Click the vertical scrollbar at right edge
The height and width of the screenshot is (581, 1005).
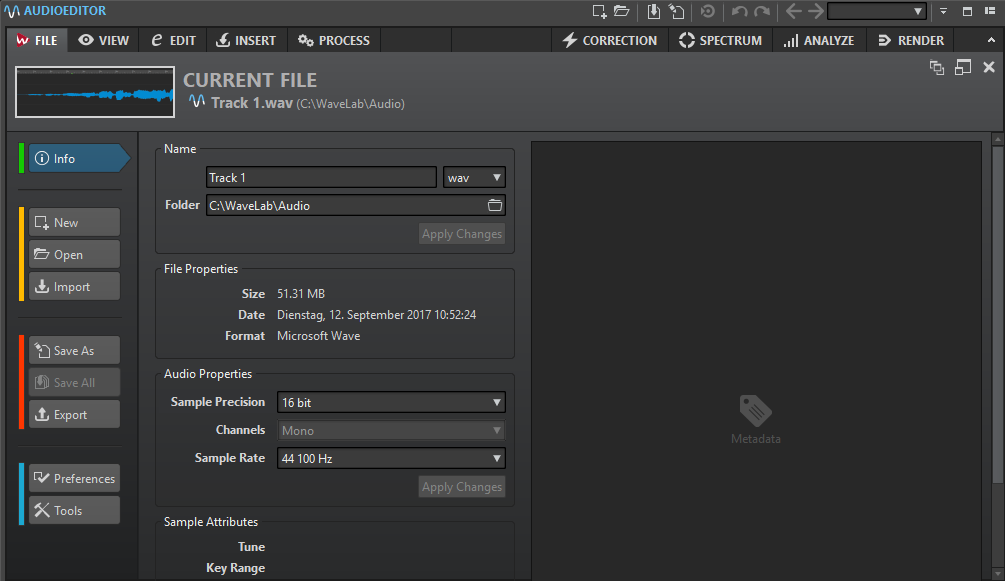click(997, 313)
